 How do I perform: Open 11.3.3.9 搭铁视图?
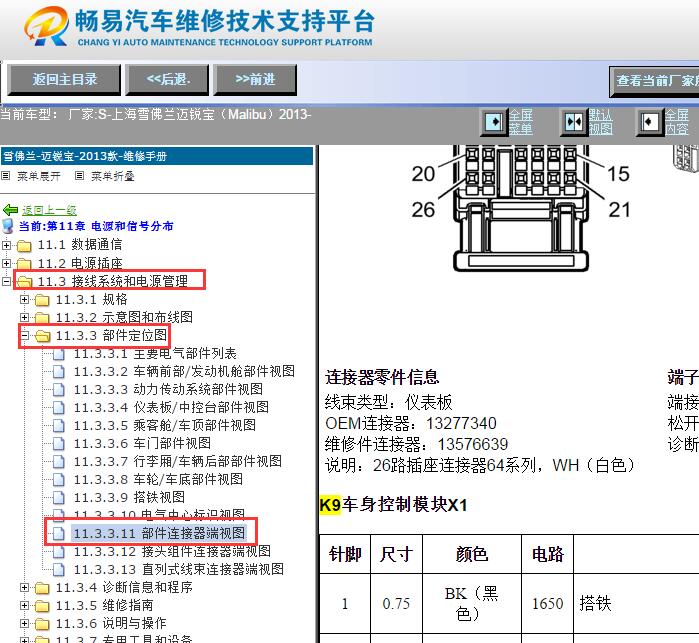pyautogui.click(x=129, y=497)
